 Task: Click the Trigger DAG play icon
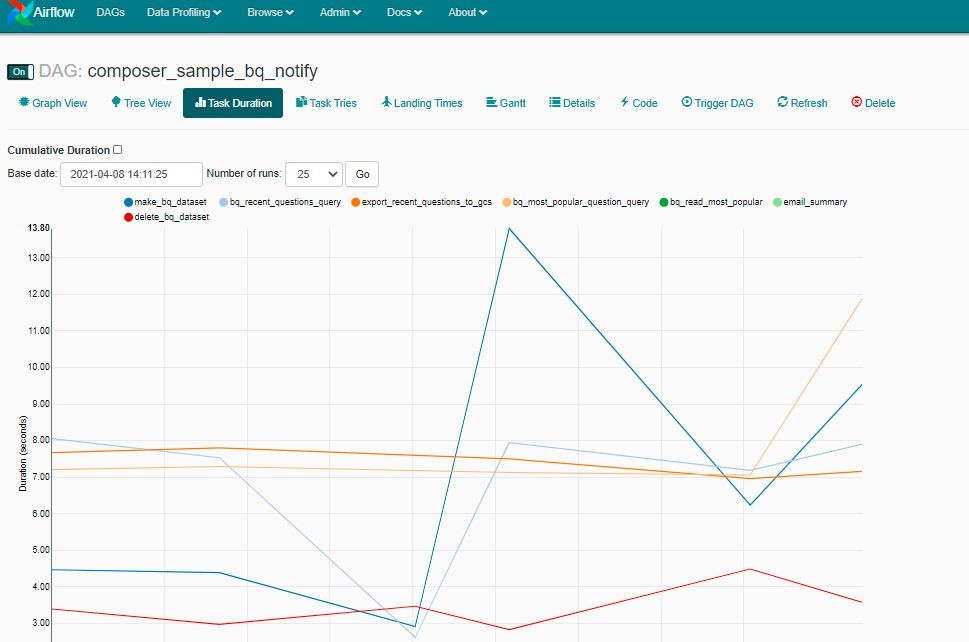click(x=687, y=102)
